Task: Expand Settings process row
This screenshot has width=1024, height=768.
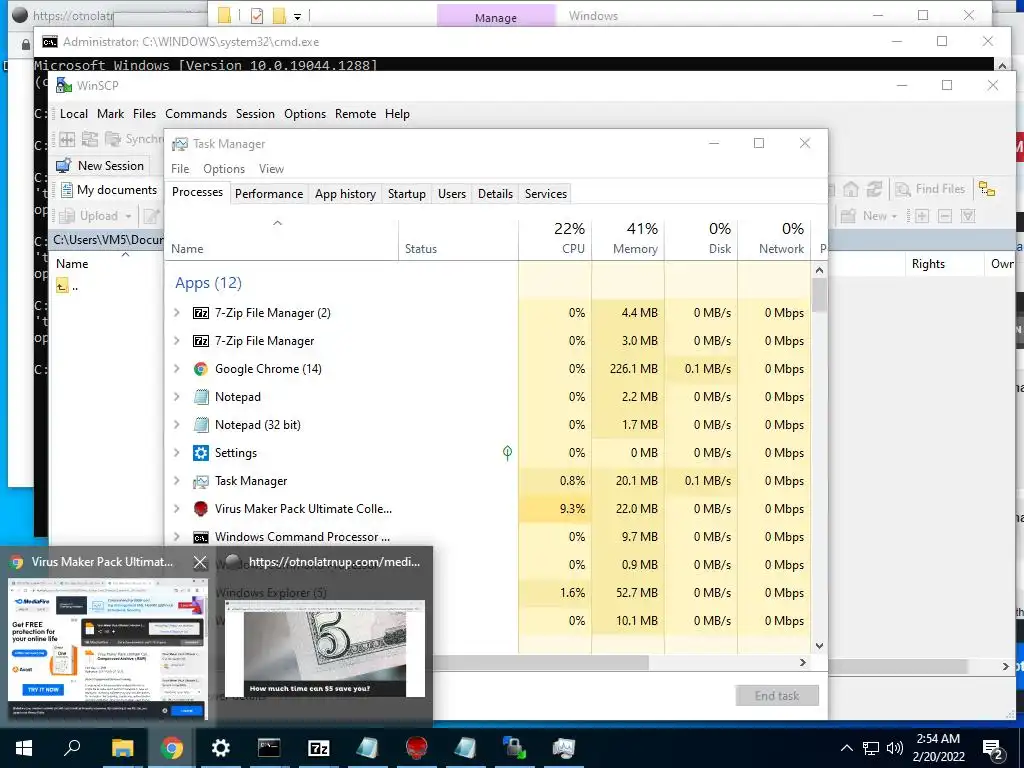Action: pos(176,453)
